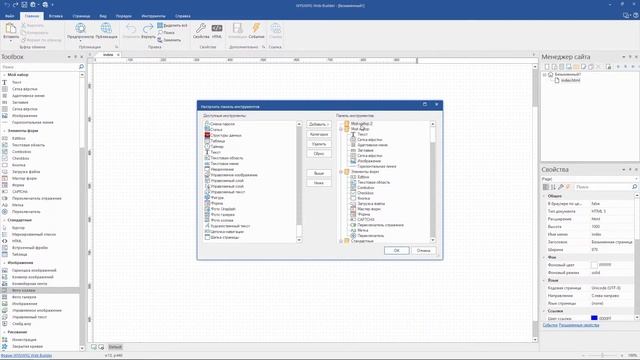The image size is (640, 360).
Task: Click the HTML ribbon icon
Action: point(217,28)
